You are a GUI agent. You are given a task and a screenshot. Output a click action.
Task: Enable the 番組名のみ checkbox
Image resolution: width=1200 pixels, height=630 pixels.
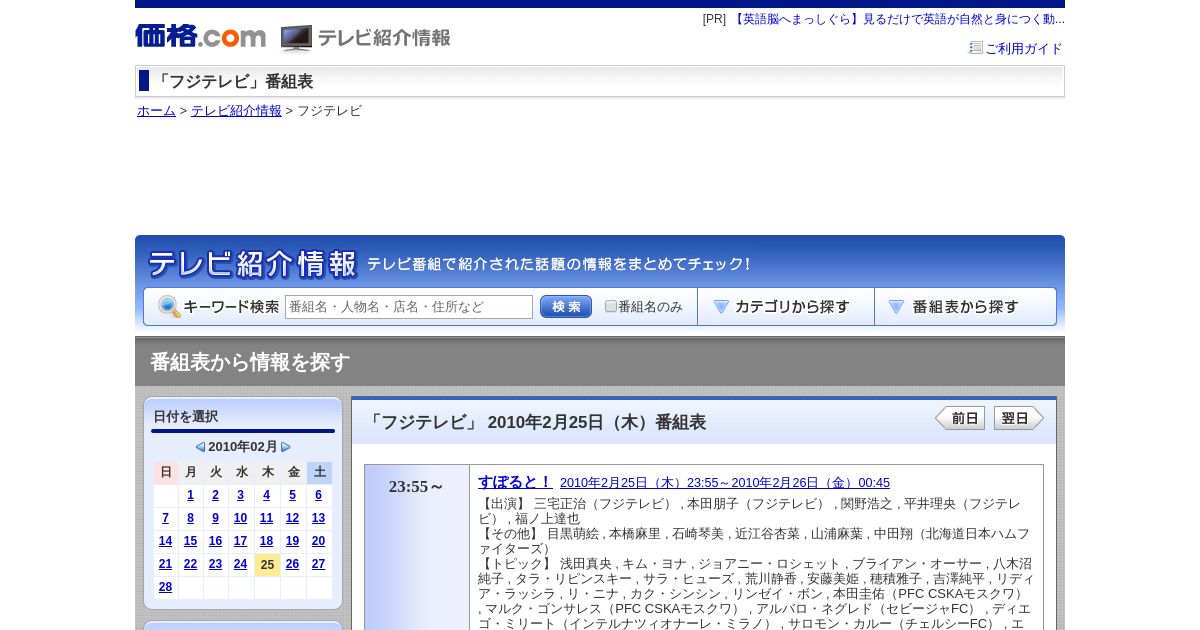pos(611,307)
